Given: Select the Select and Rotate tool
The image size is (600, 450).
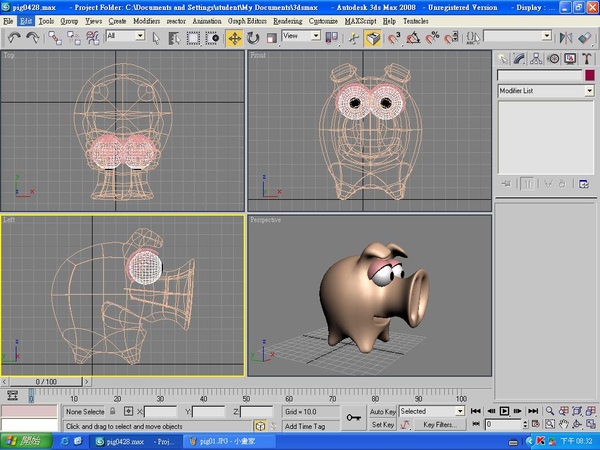Looking at the screenshot, I should click(252, 37).
